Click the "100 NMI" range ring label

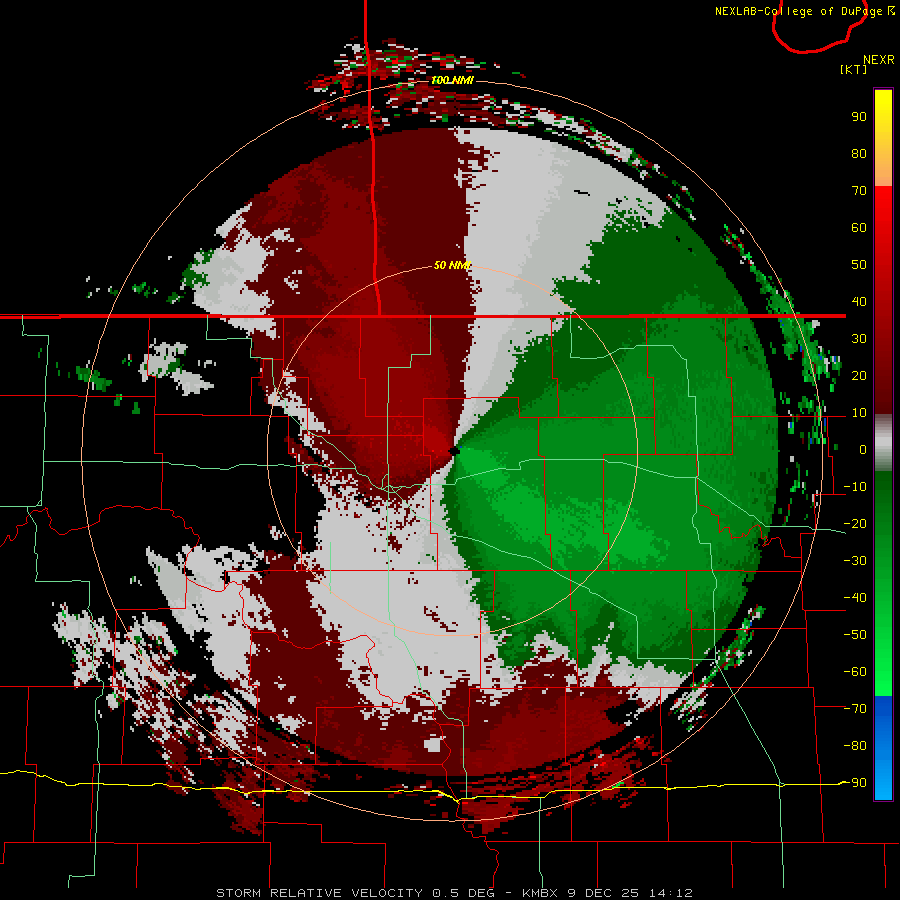pos(452,80)
